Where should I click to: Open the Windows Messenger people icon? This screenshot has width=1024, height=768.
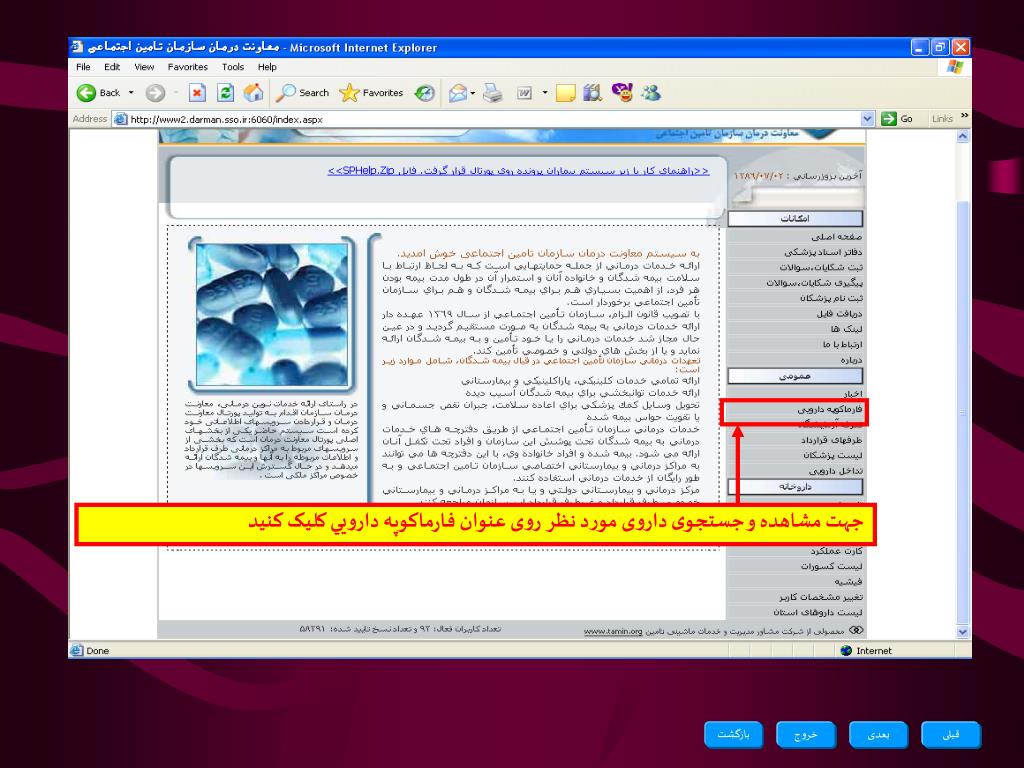[x=651, y=93]
